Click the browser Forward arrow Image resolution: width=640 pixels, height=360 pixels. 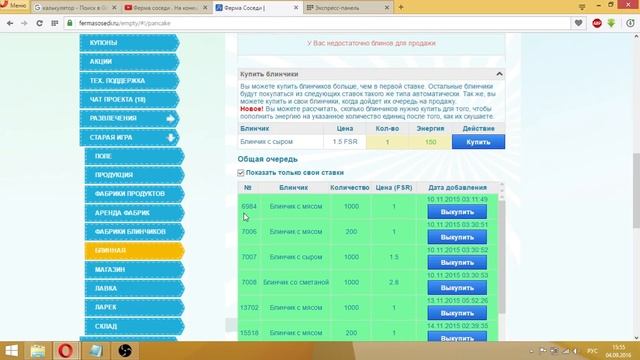[x=24, y=23]
